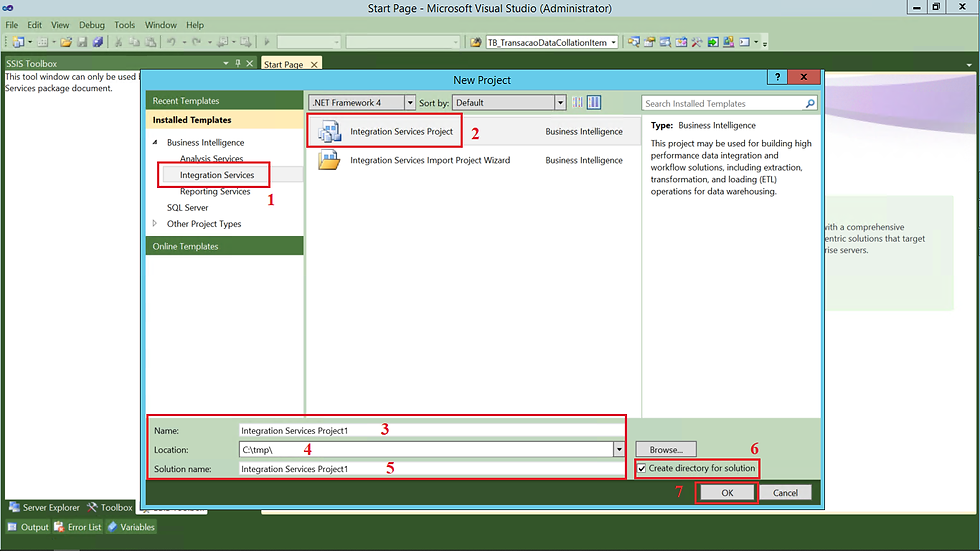Image resolution: width=980 pixels, height=551 pixels.
Task: Select Reporting Services template category
Action: pos(215,191)
